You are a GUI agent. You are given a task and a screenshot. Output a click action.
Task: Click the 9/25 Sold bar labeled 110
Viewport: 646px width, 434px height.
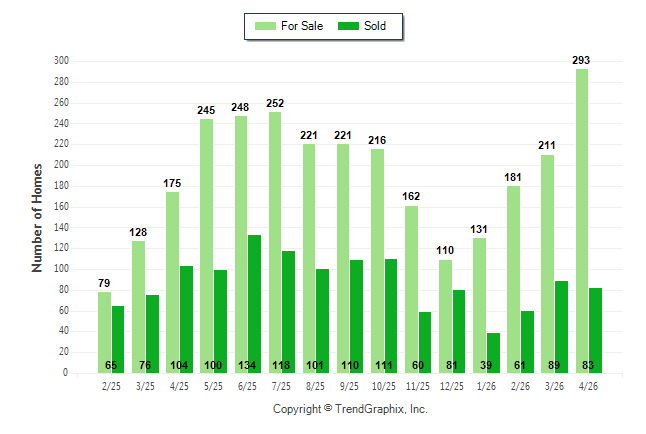pyautogui.click(x=356, y=317)
